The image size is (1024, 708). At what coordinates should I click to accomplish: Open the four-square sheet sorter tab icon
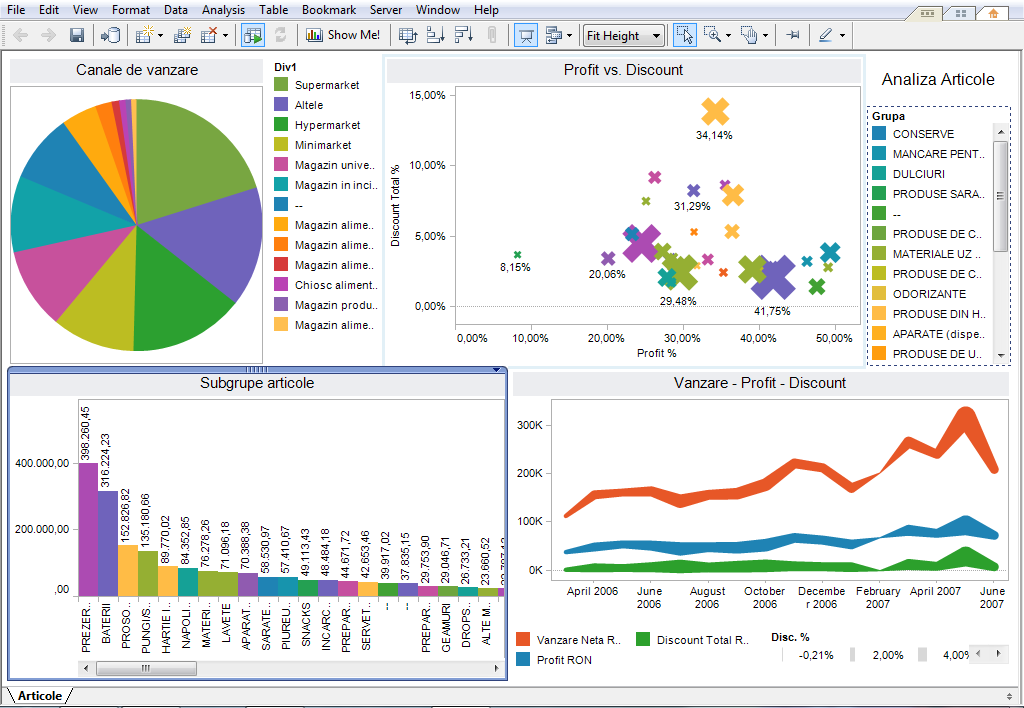pos(960,12)
